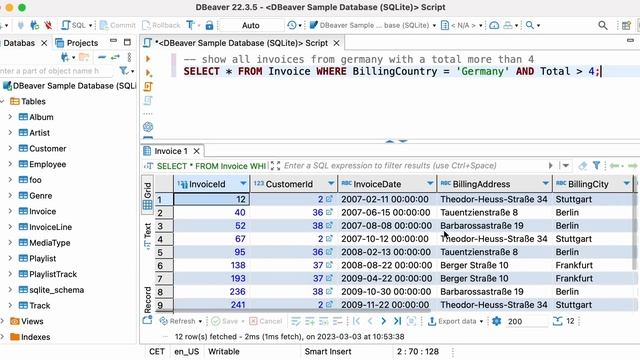Toggle link with editor in navigator
The height and width of the screenshot is (360, 640).
[116, 57]
